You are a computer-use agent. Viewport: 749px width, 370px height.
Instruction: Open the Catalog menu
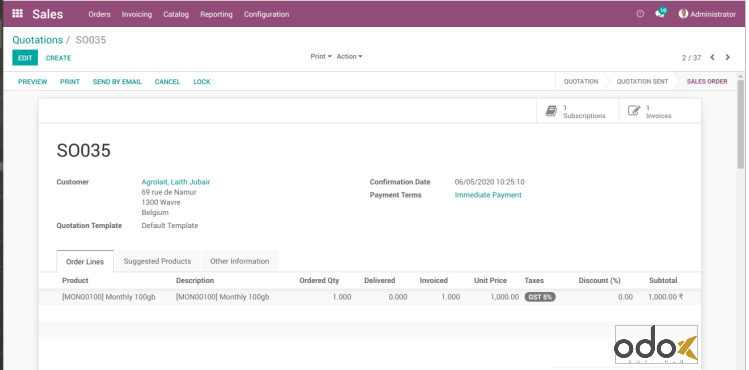pos(176,14)
